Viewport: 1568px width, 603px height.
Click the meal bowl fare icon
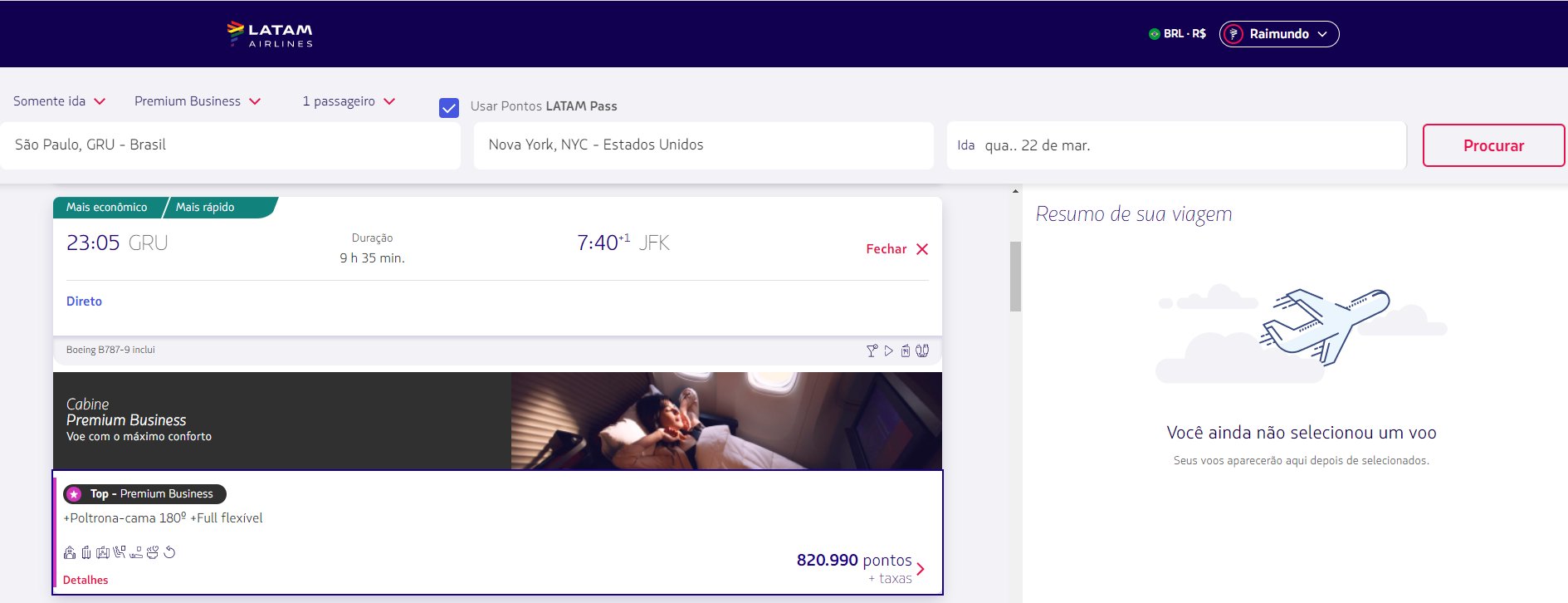coord(152,552)
